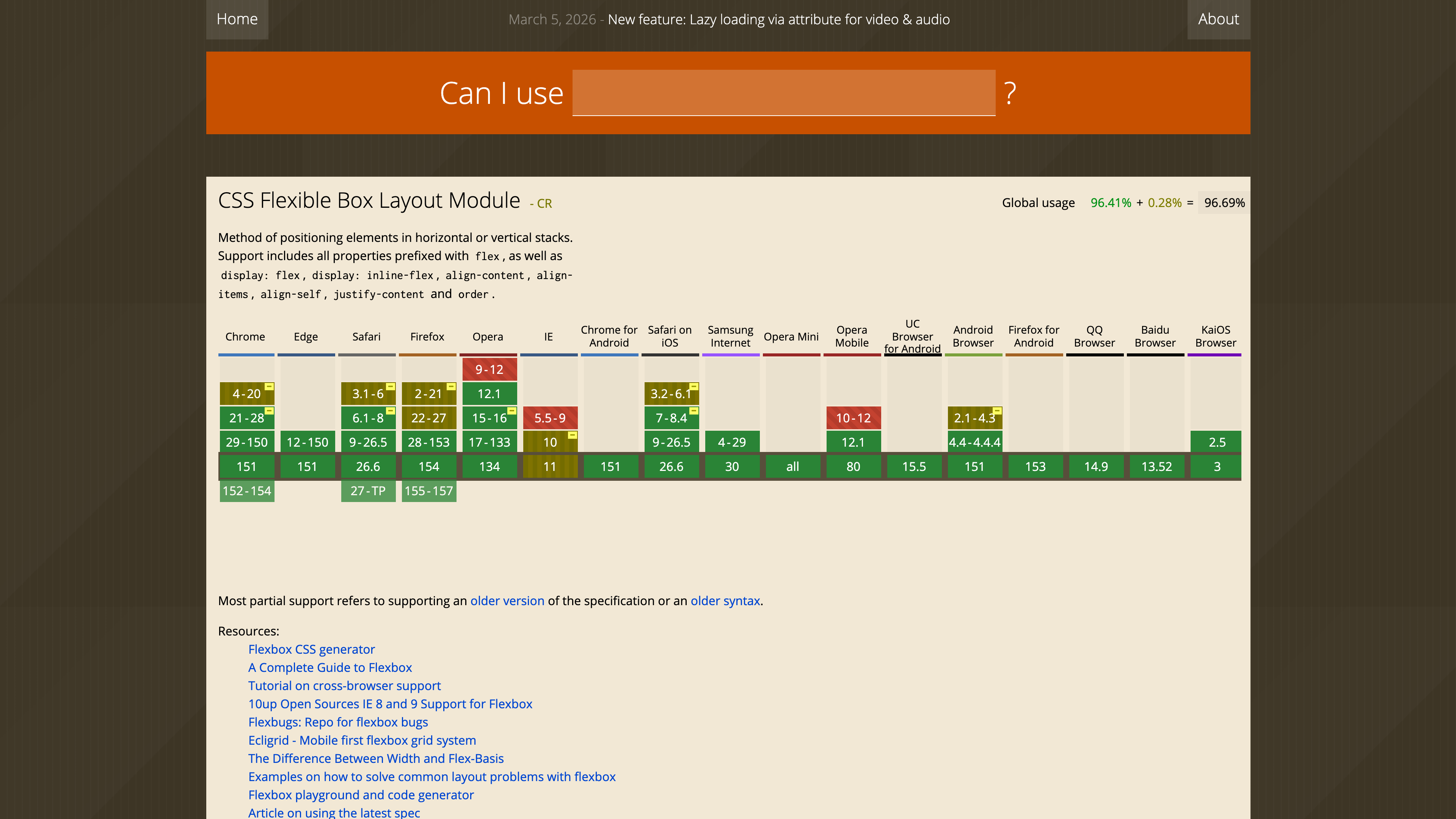Click the CR spec status label

(x=541, y=204)
